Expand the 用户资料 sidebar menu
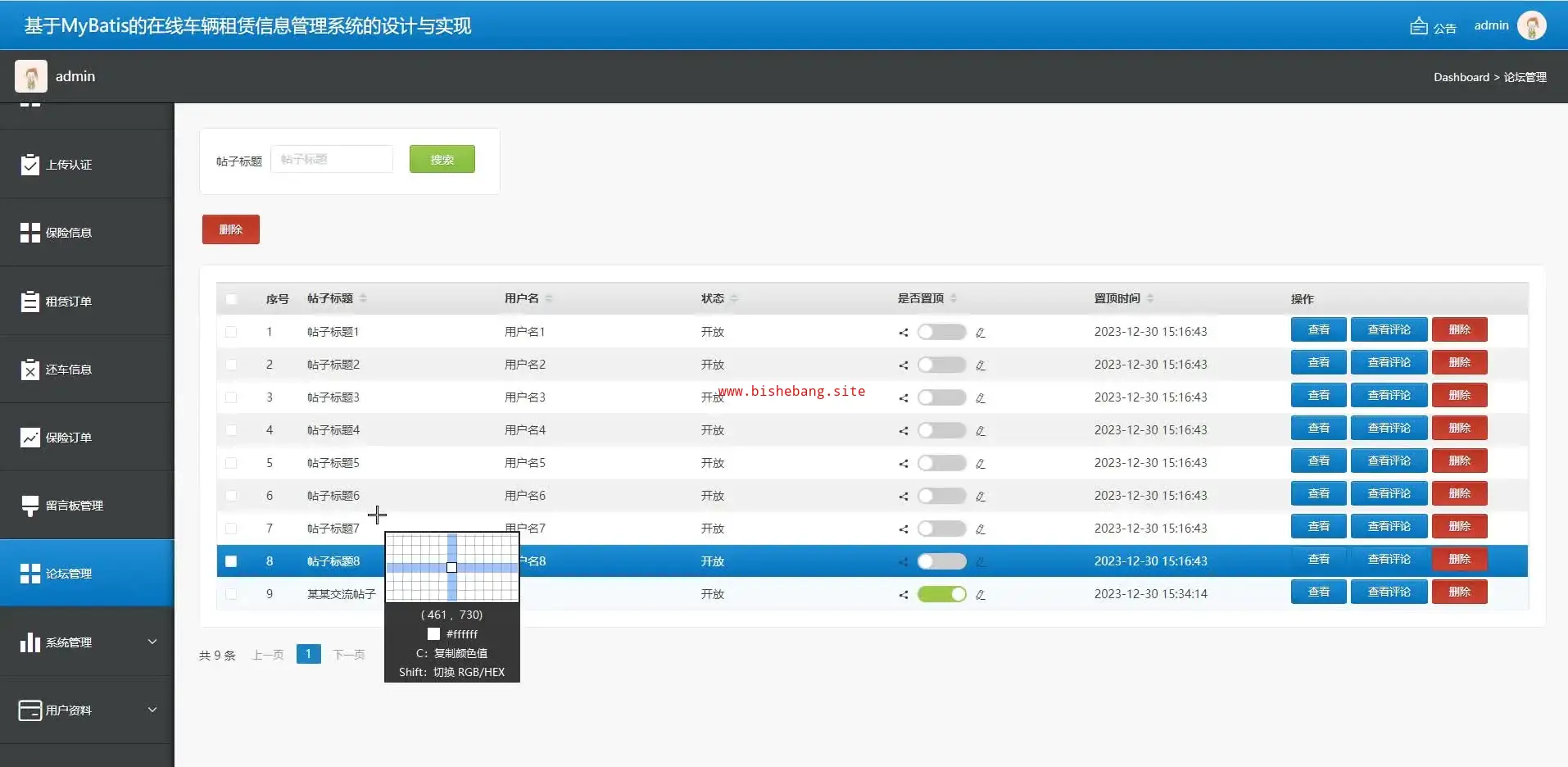This screenshot has height=767, width=1568. (x=152, y=710)
